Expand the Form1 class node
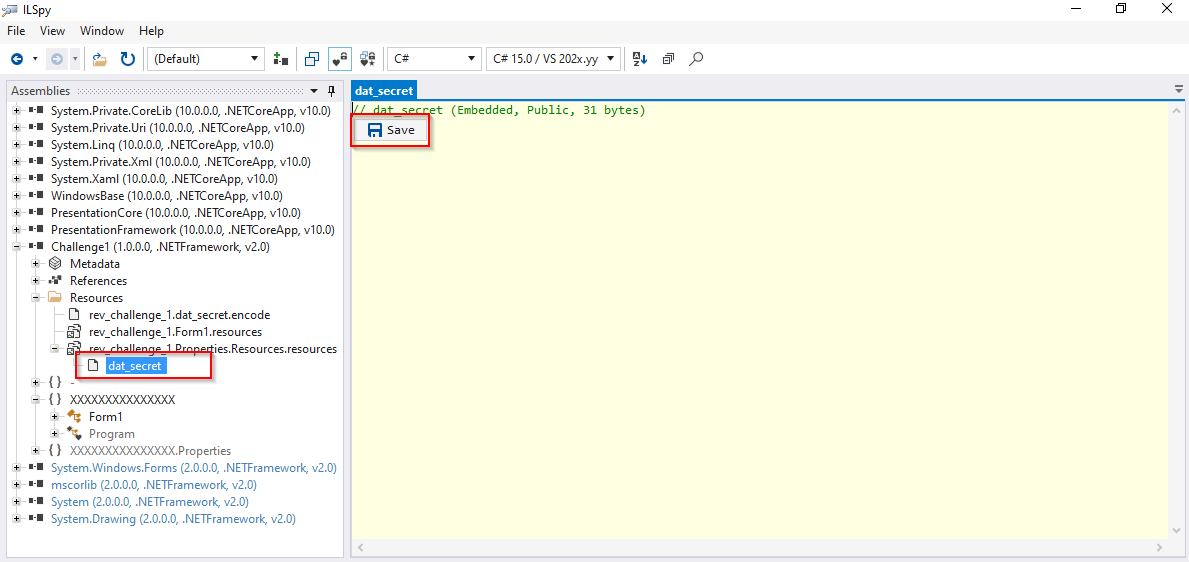 (x=55, y=417)
